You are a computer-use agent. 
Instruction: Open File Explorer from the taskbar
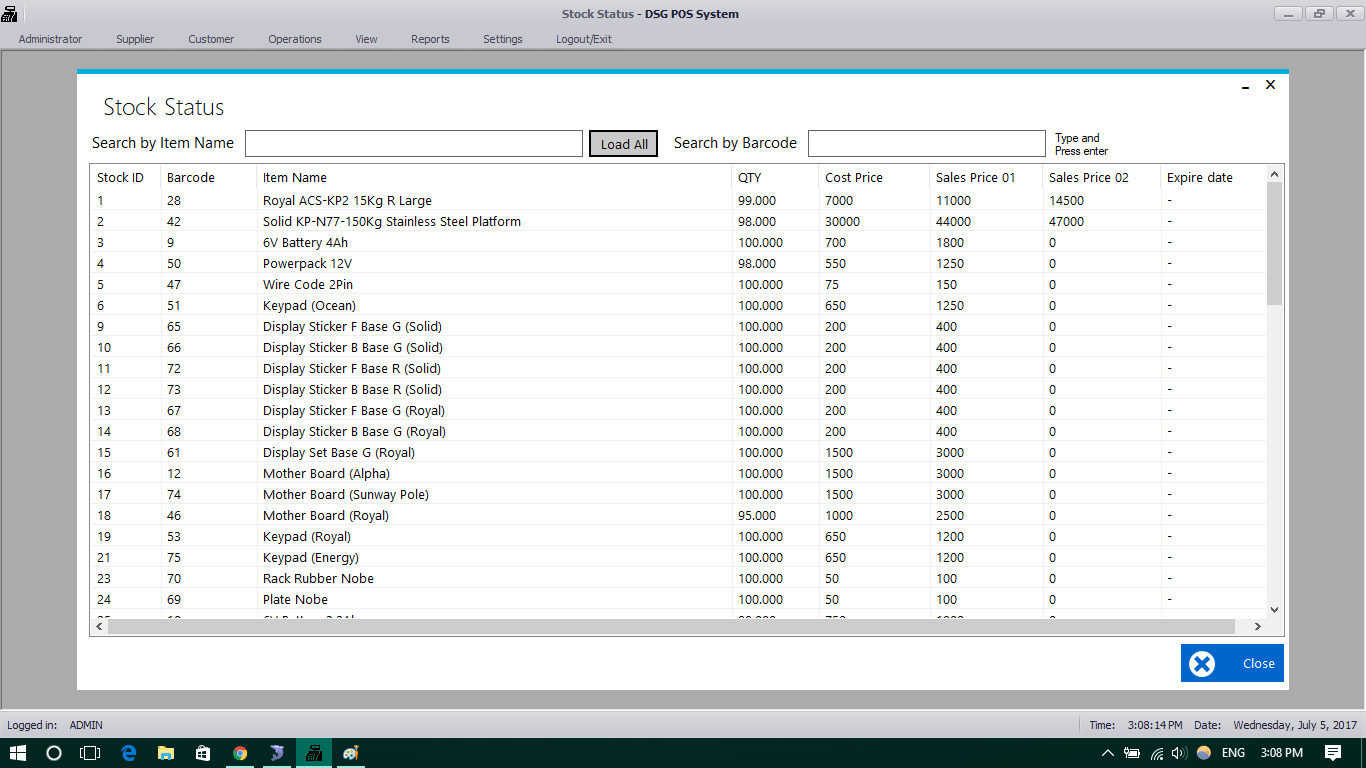166,753
